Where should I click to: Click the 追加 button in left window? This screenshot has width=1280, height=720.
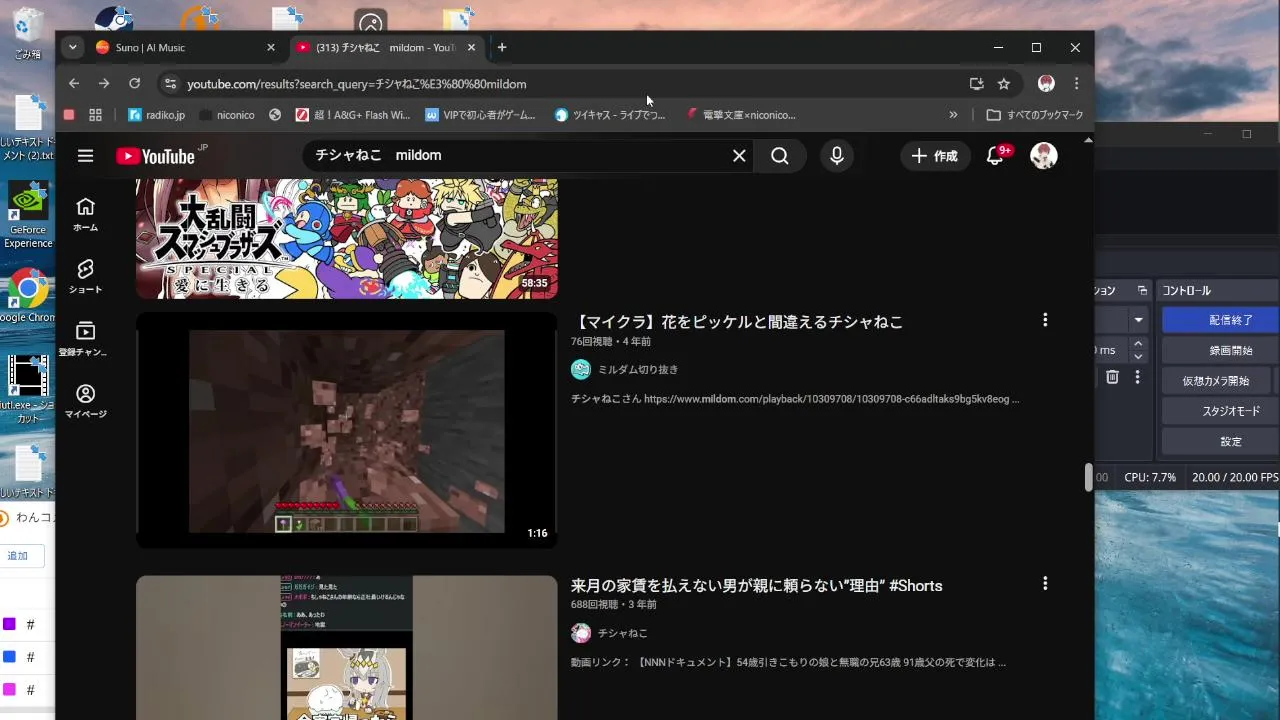(18, 556)
